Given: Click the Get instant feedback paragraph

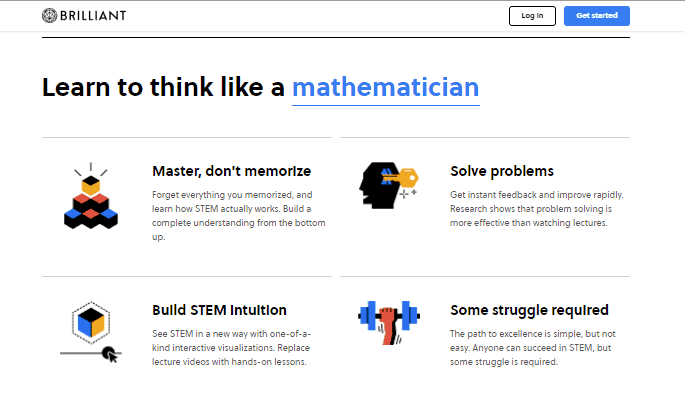Looking at the screenshot, I should [x=537, y=208].
